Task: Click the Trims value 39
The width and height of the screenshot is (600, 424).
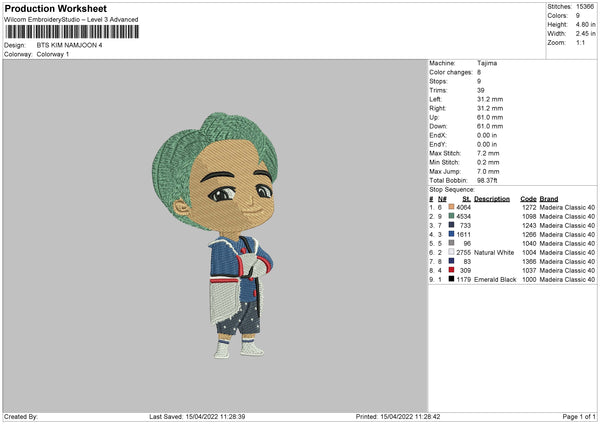Action: (481, 90)
